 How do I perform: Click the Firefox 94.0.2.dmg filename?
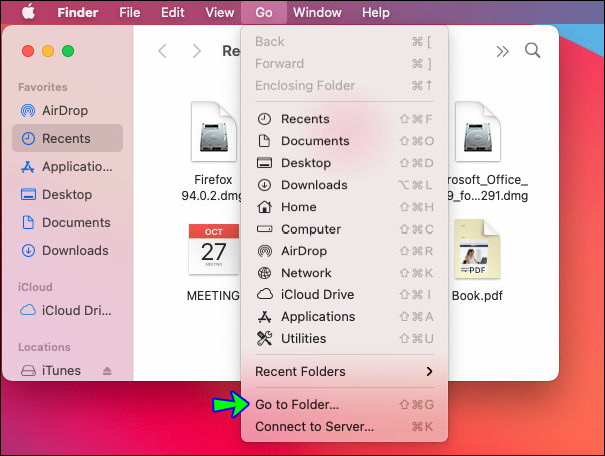coord(211,187)
